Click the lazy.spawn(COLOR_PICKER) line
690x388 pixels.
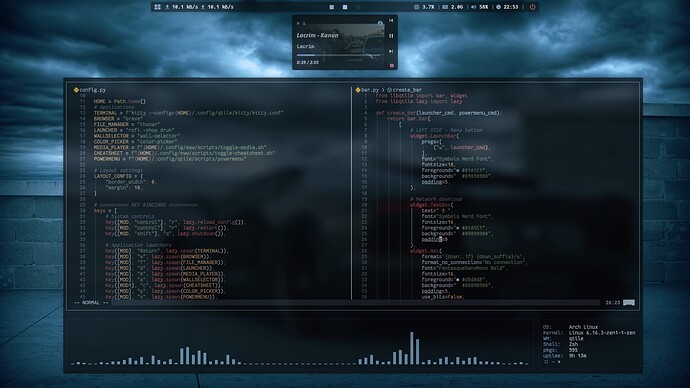(x=165, y=291)
